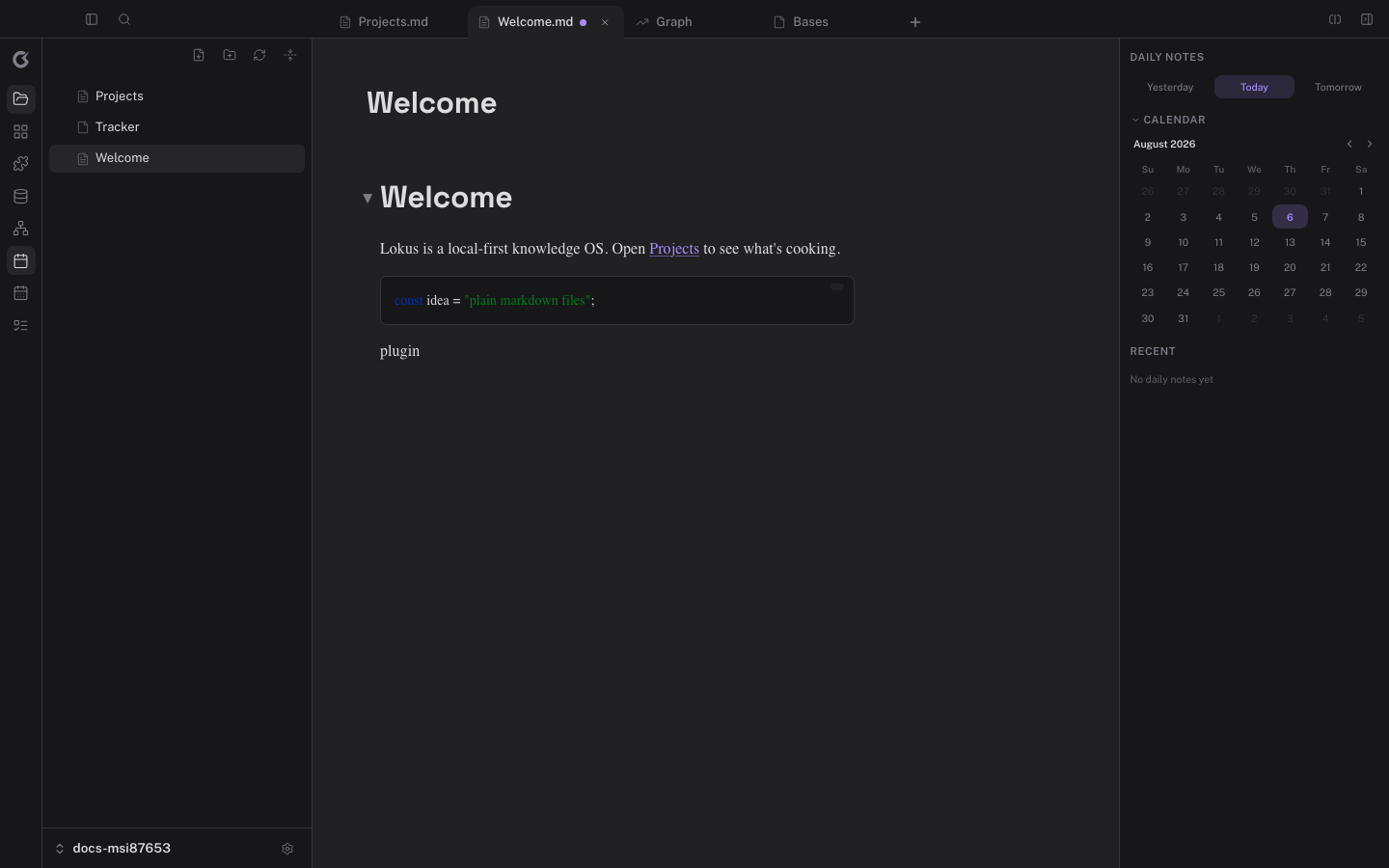Screen dimensions: 1389x868
Task: Select August 1 in the calendar
Action: (x=1361, y=191)
